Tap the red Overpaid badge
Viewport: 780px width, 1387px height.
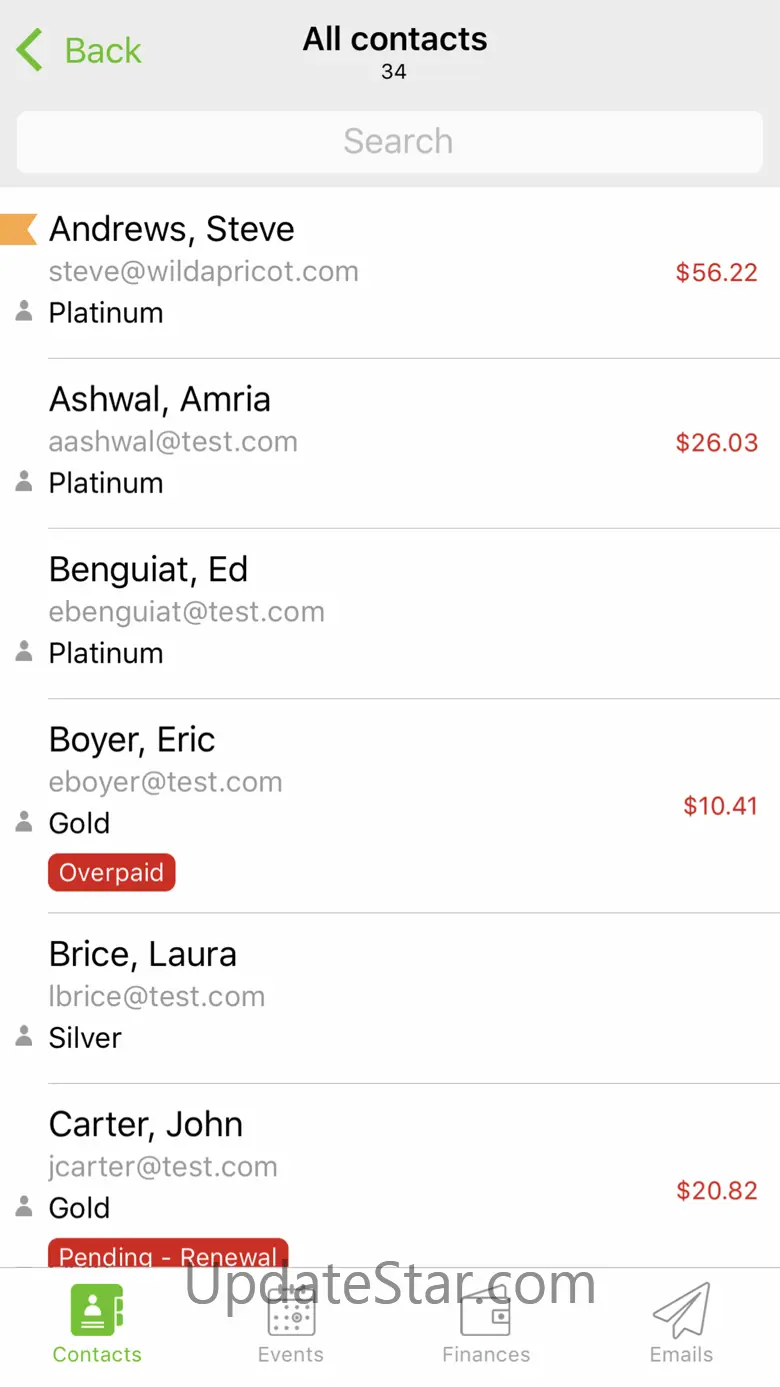tap(111, 872)
